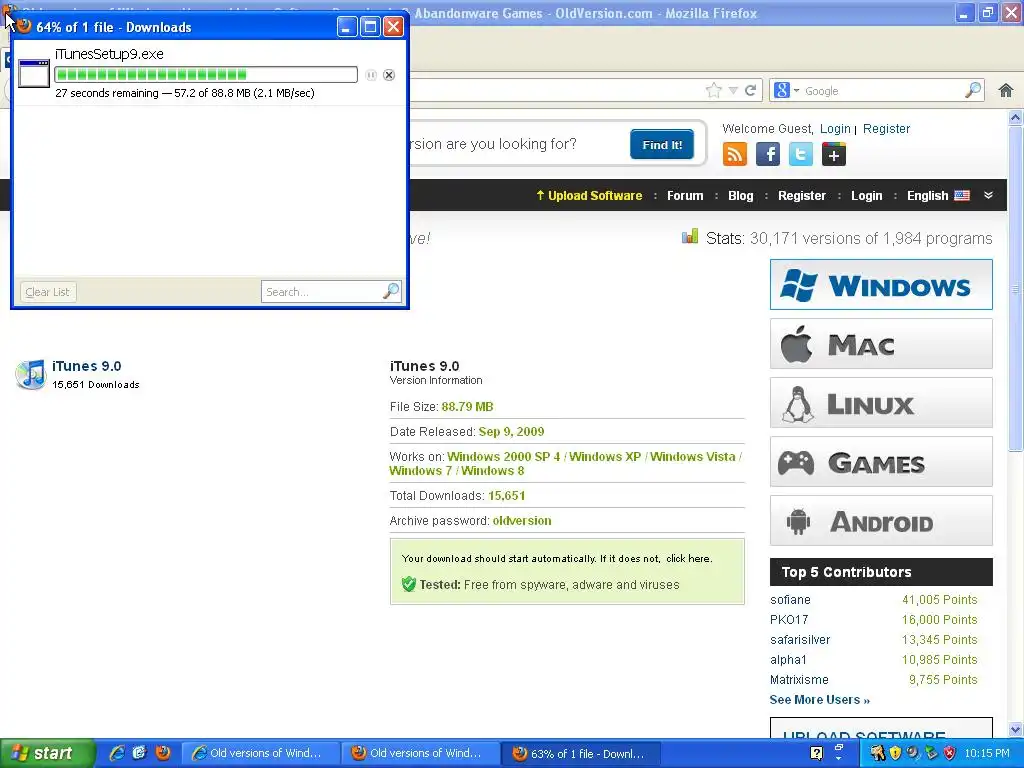Browse the Windows category button
The image size is (1024, 768).
[881, 285]
